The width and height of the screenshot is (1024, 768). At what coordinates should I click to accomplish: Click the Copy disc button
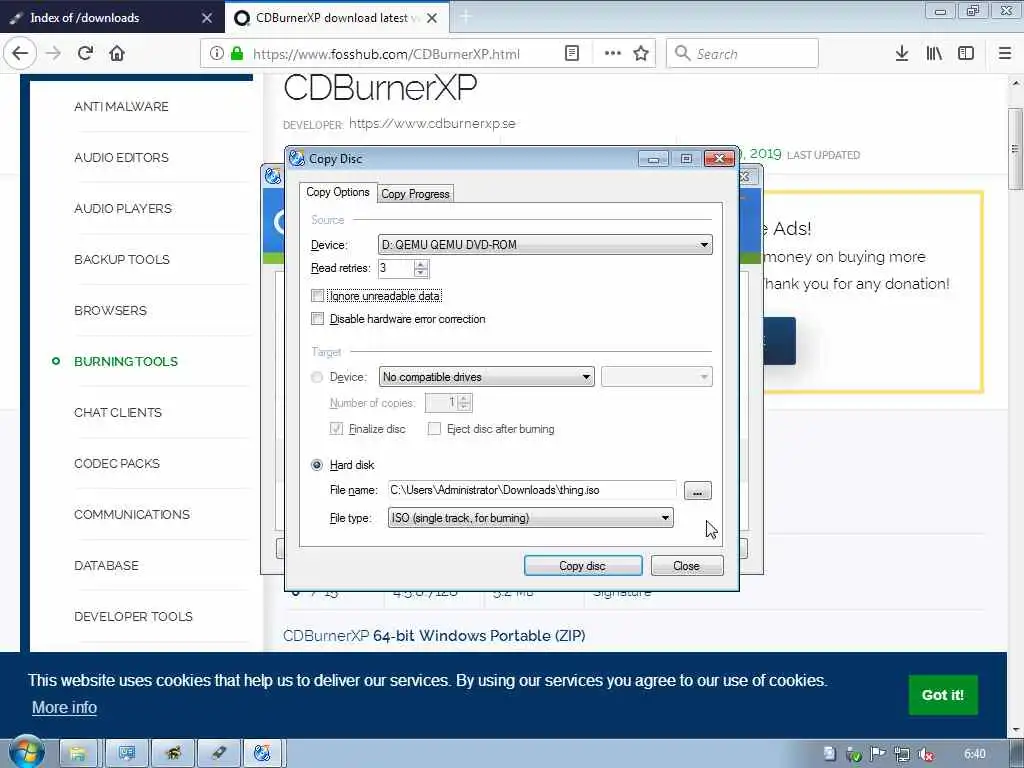(x=583, y=566)
